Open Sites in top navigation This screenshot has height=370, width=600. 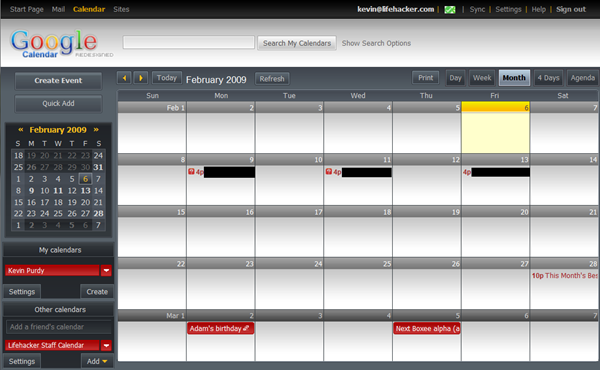click(x=121, y=9)
